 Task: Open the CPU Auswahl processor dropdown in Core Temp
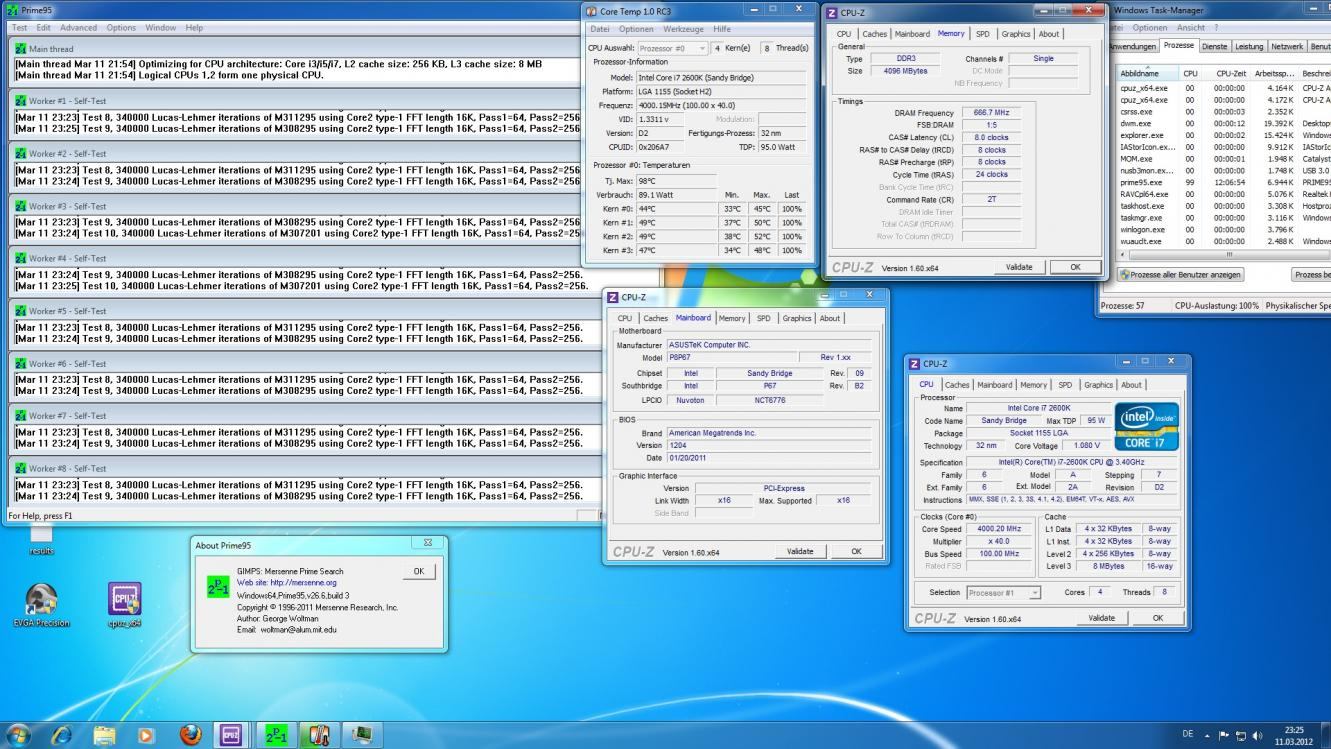click(x=672, y=48)
